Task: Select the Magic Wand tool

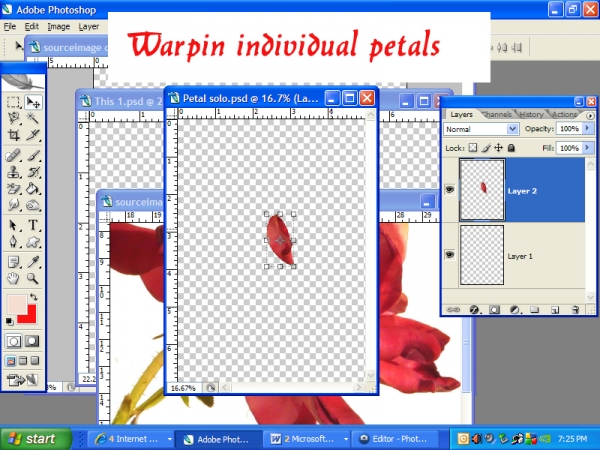Action: pyautogui.click(x=33, y=118)
